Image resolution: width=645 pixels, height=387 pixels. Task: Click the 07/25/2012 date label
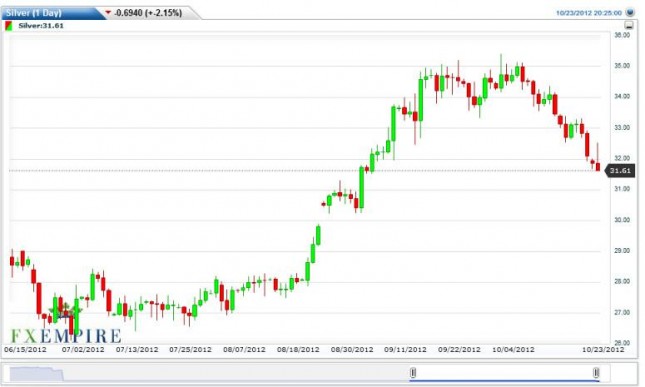pyautogui.click(x=190, y=350)
